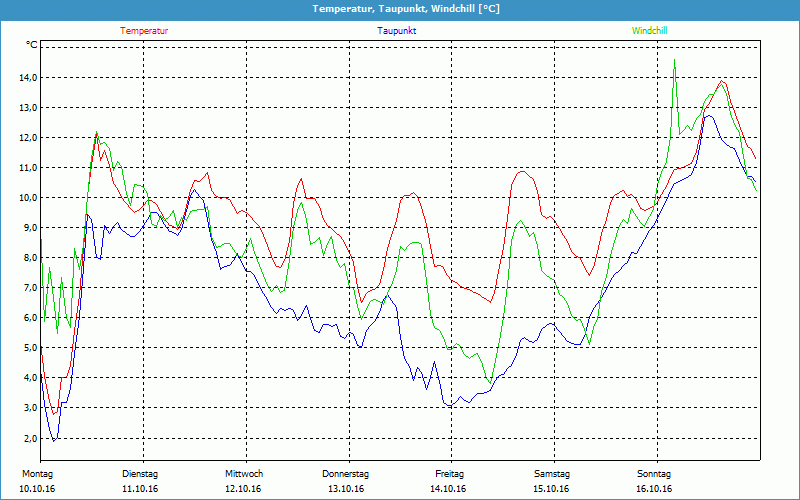Viewport: 800px width, 500px height.
Task: Click the red Temperatur legend label
Action: [144, 31]
